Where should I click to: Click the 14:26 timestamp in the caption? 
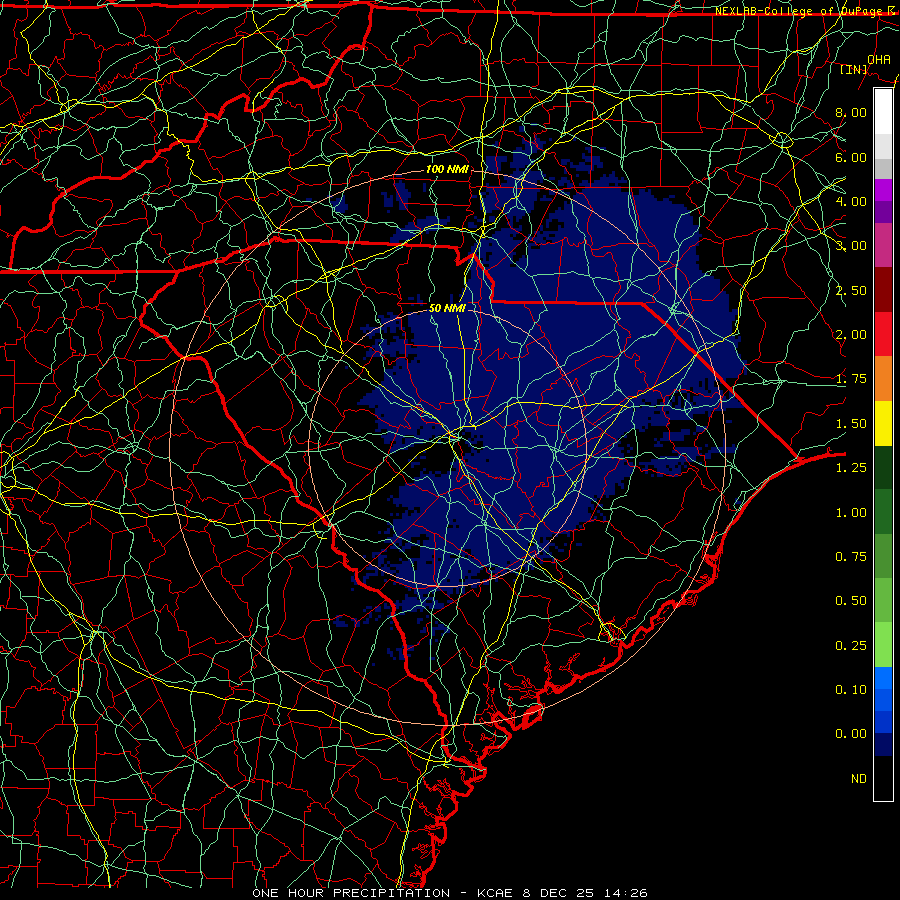(624, 893)
